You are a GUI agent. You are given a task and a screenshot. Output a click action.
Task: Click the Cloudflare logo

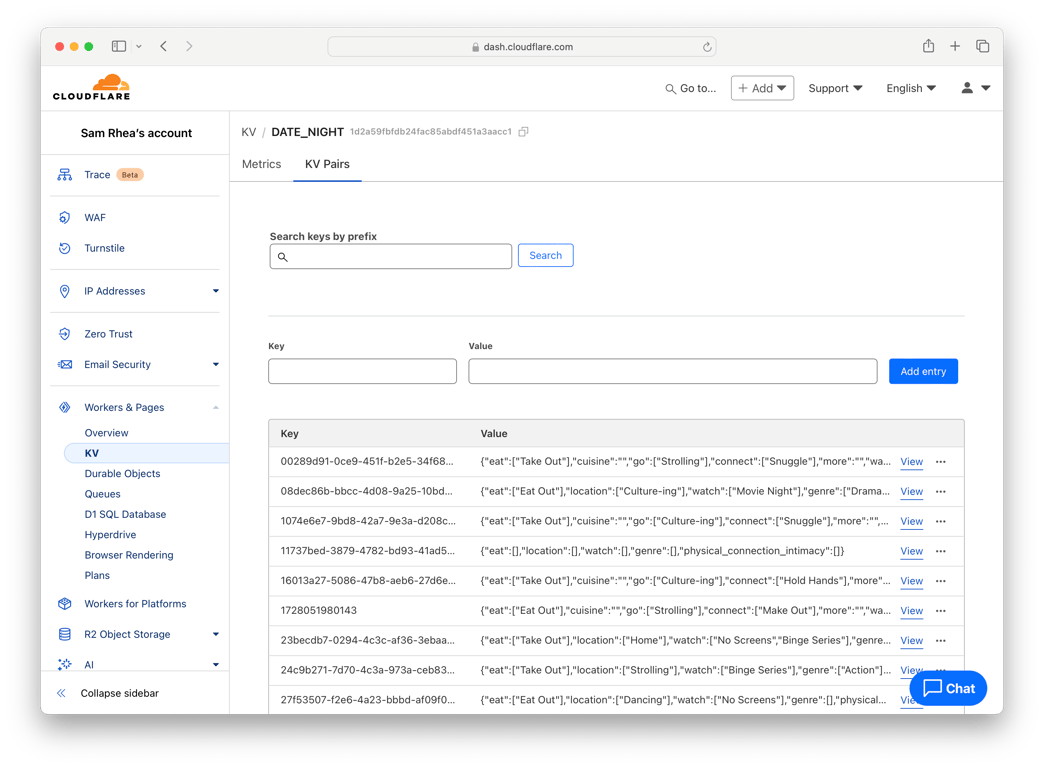91,87
